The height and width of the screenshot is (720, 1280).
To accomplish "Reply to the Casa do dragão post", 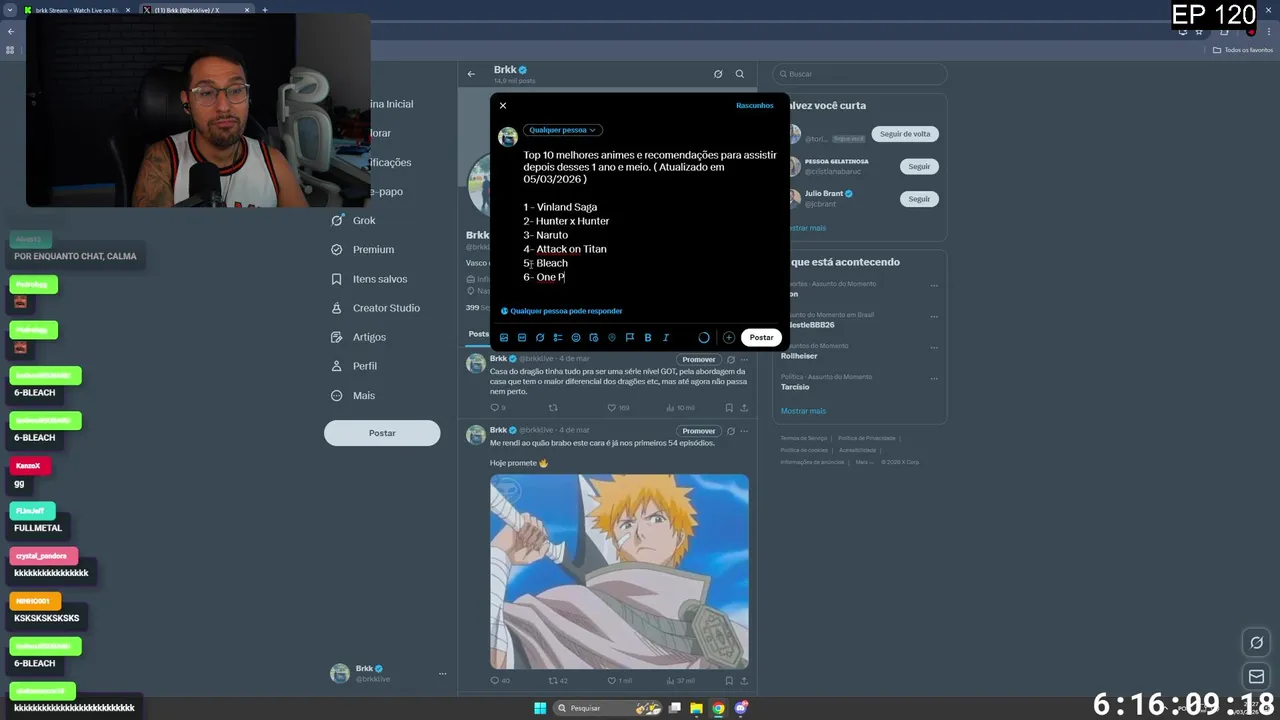I will click(497, 408).
